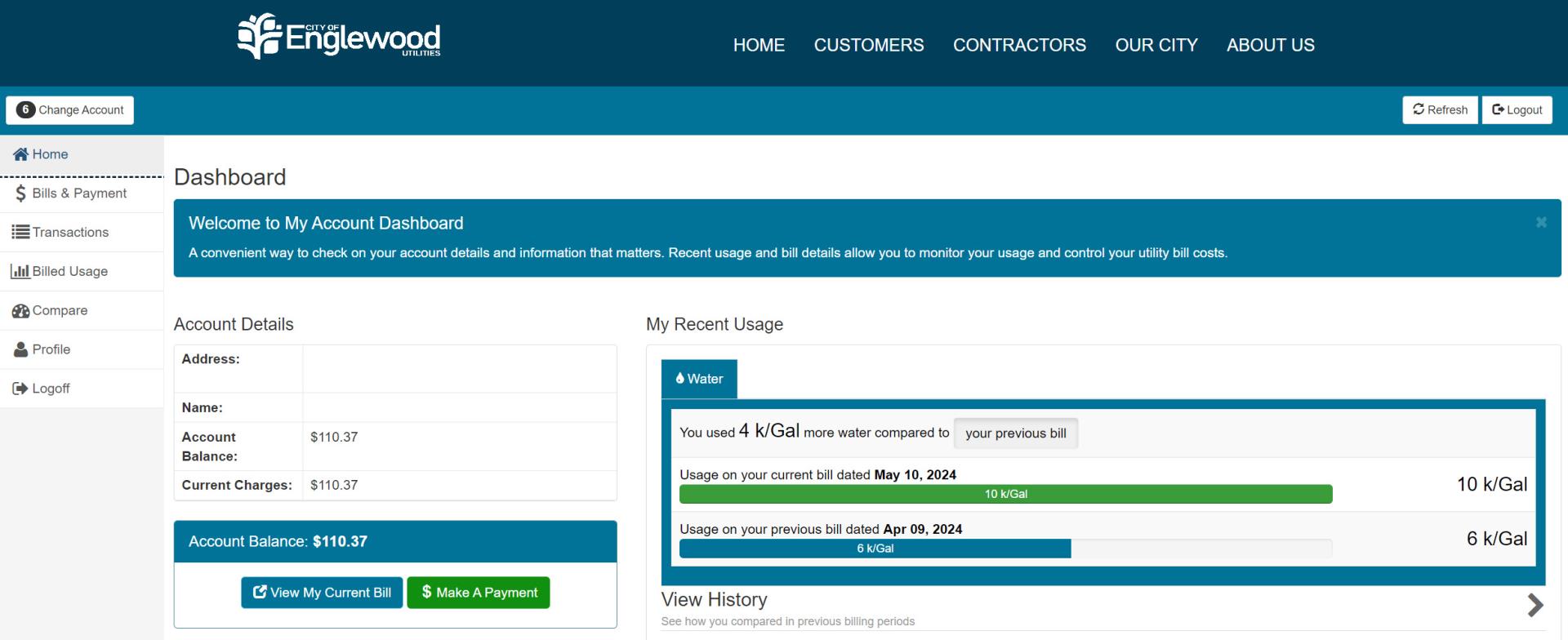Viewport: 1568px width, 640px height.
Task: Click the 'Name:' label in Account Details
Action: pyautogui.click(x=202, y=407)
